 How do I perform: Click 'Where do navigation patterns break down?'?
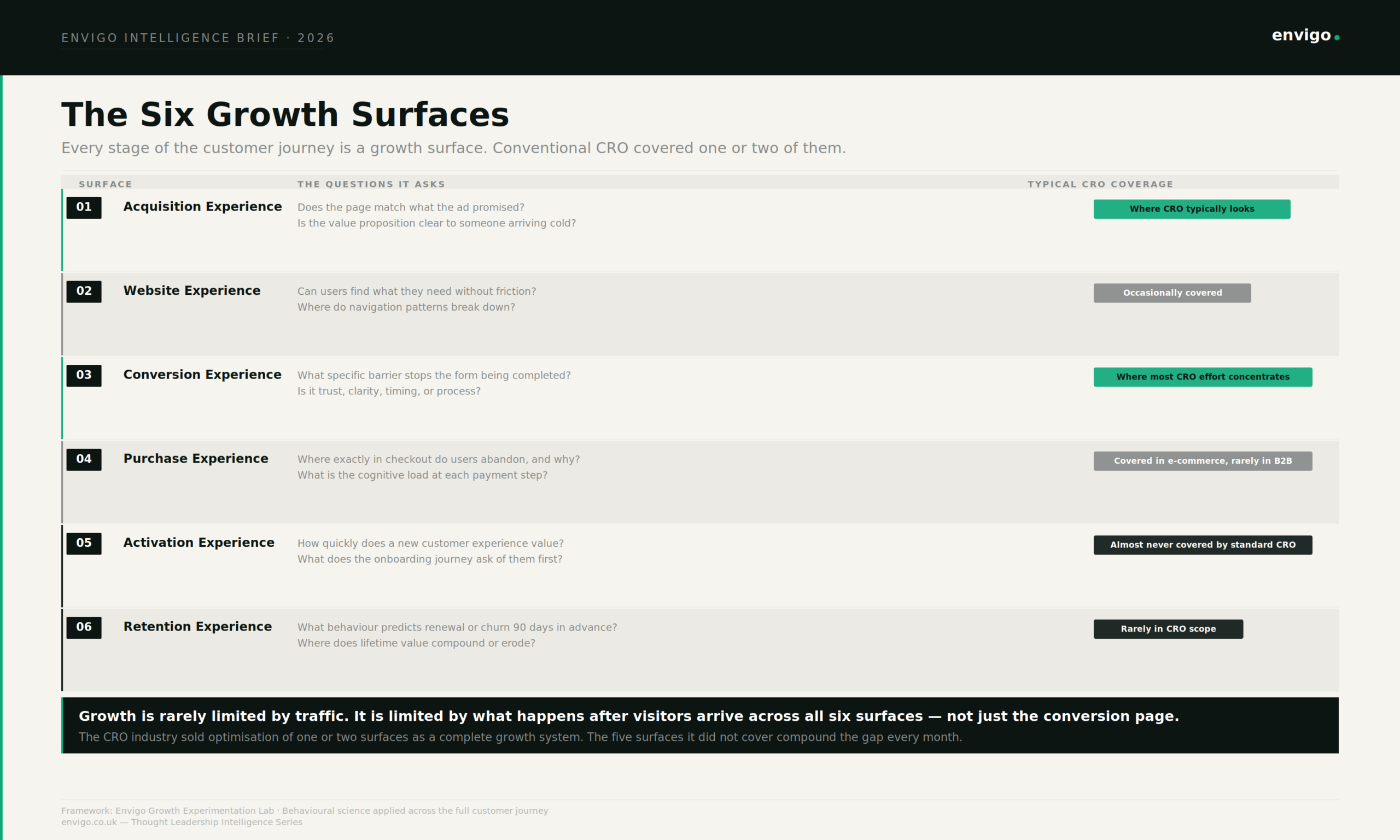pyautogui.click(x=406, y=307)
